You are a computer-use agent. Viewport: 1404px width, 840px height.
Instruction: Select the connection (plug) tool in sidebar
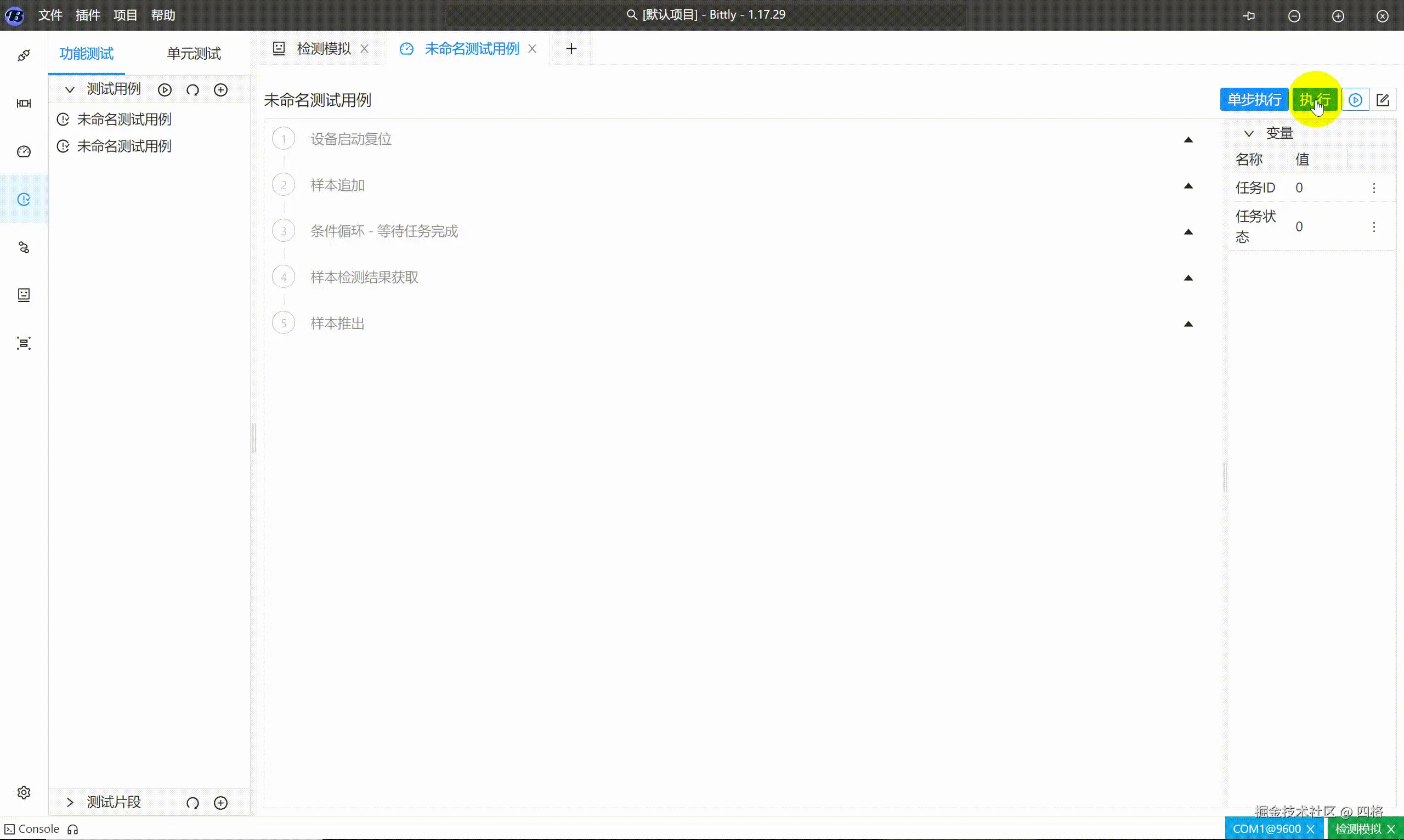[x=24, y=55]
